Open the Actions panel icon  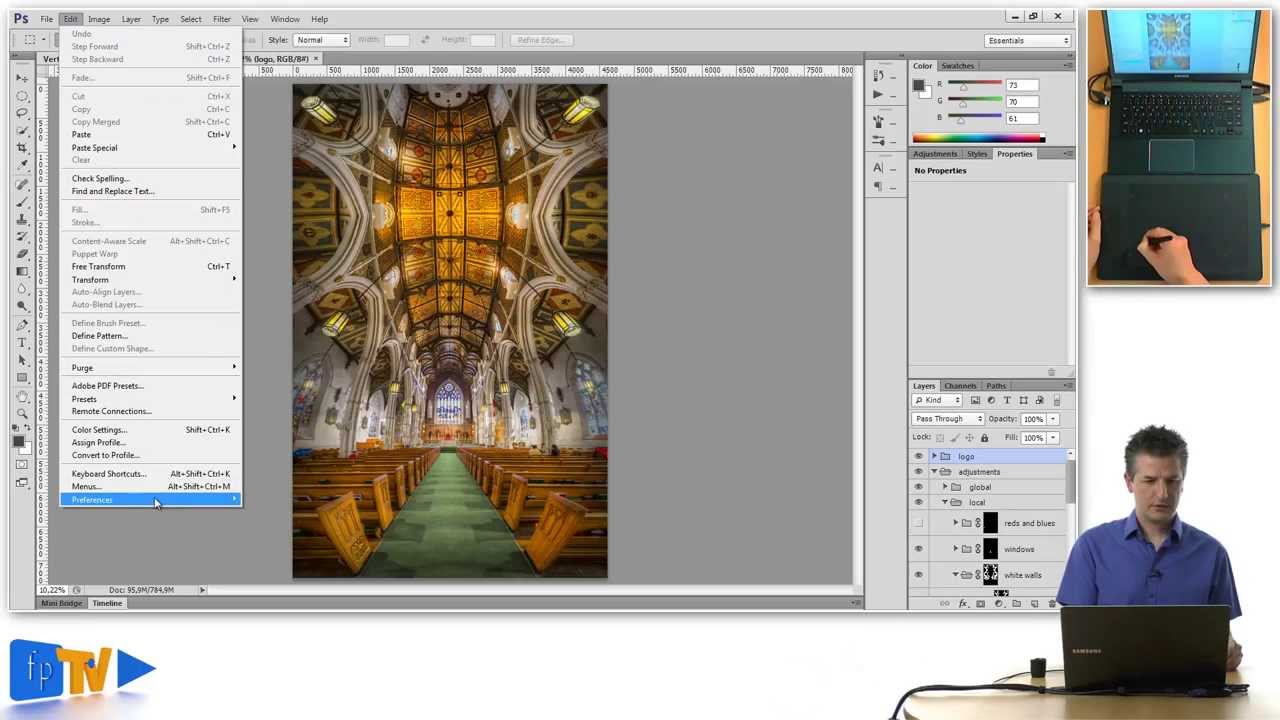(878, 95)
